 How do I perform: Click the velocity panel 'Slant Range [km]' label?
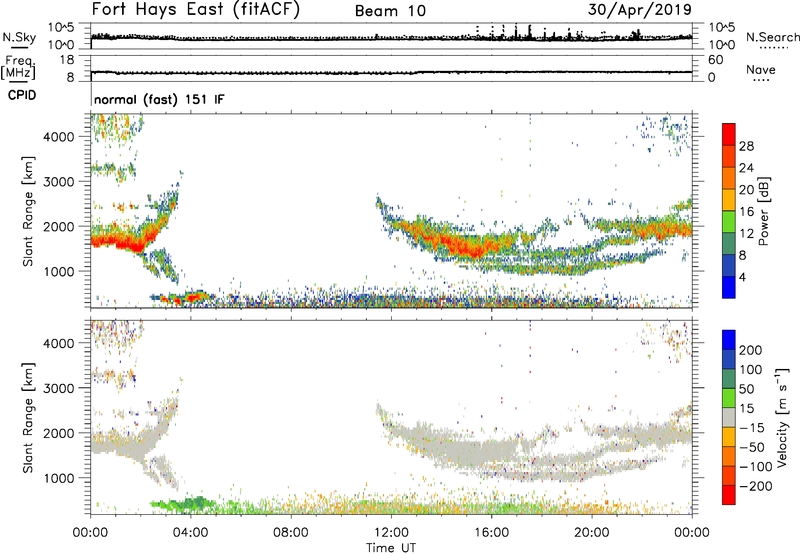tap(29, 417)
